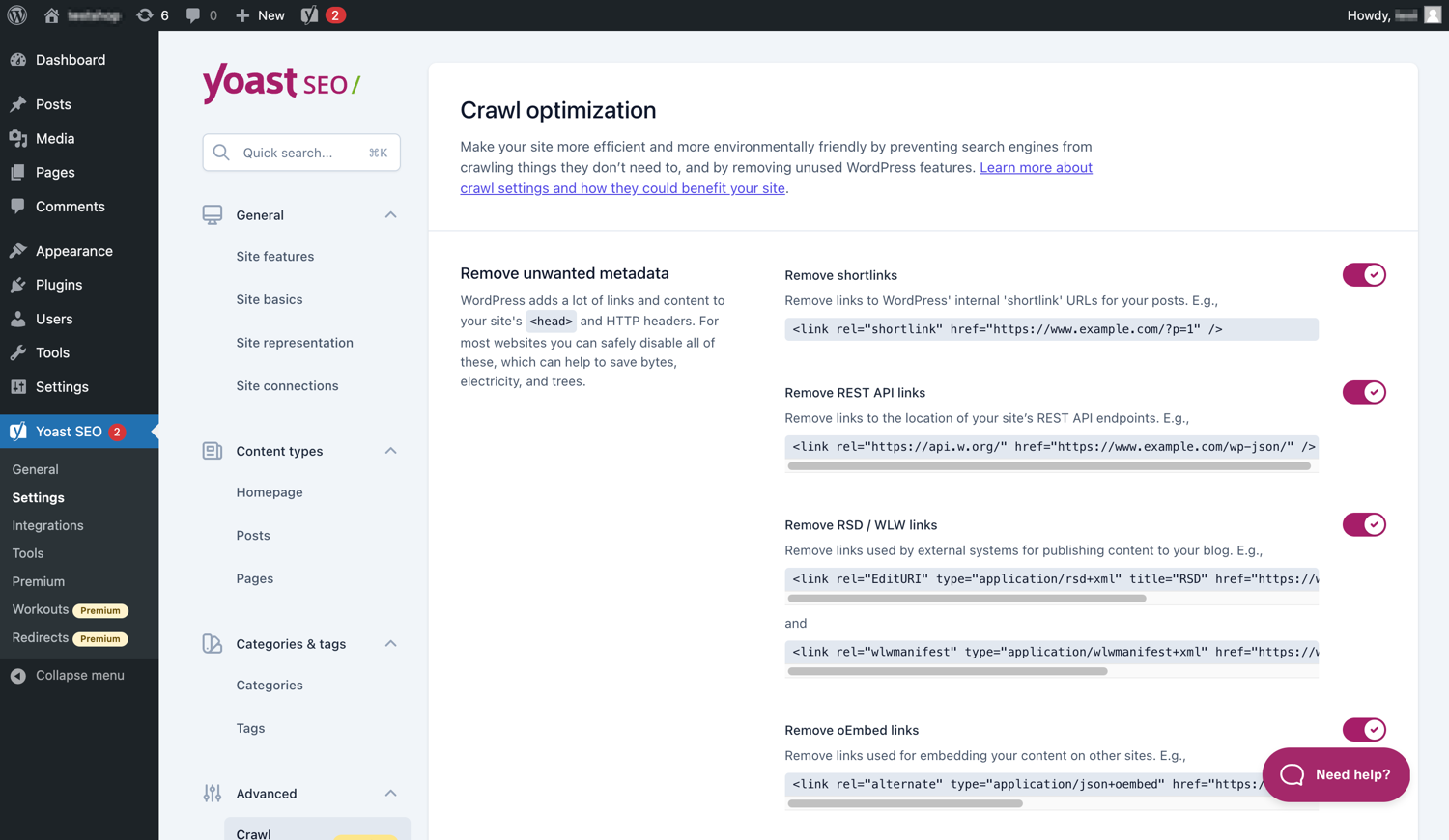Viewport: 1449px width, 840px height.
Task: Open the WordPress logo menu
Action: point(15,14)
